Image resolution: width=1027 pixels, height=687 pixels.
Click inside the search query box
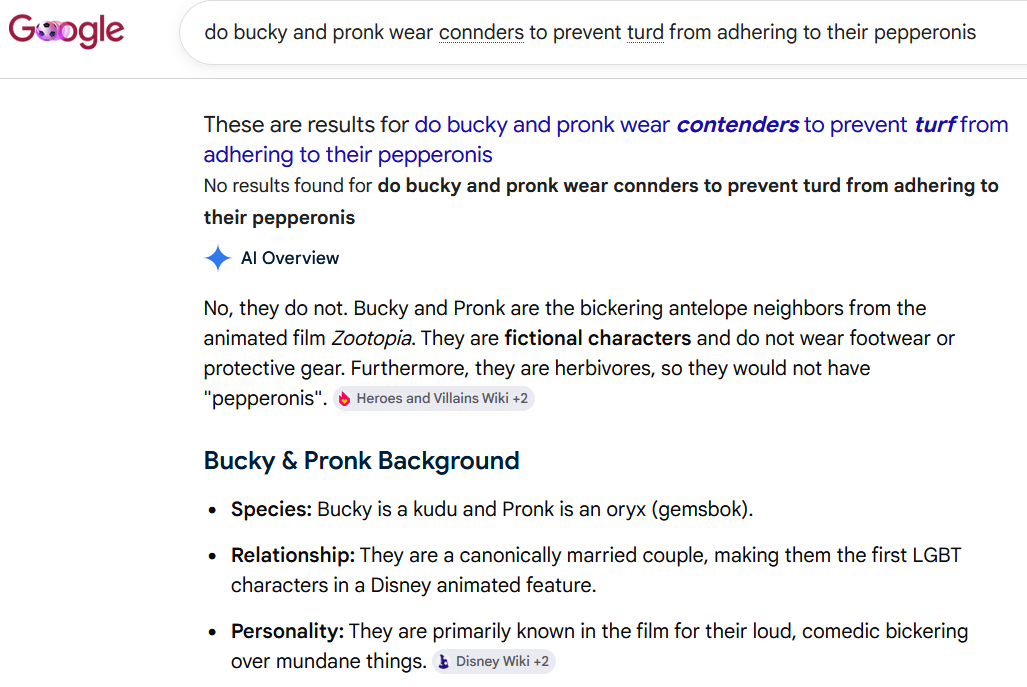[x=603, y=32]
